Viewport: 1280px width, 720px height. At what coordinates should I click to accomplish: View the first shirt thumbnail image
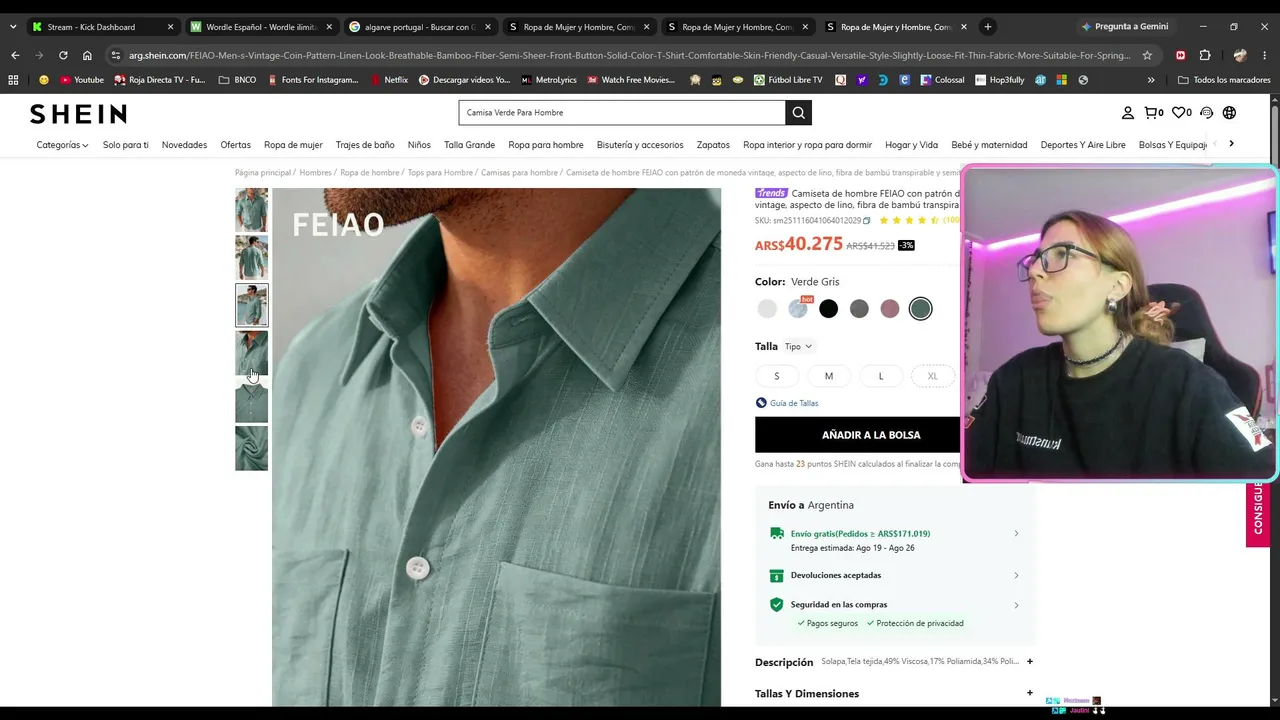pos(251,210)
